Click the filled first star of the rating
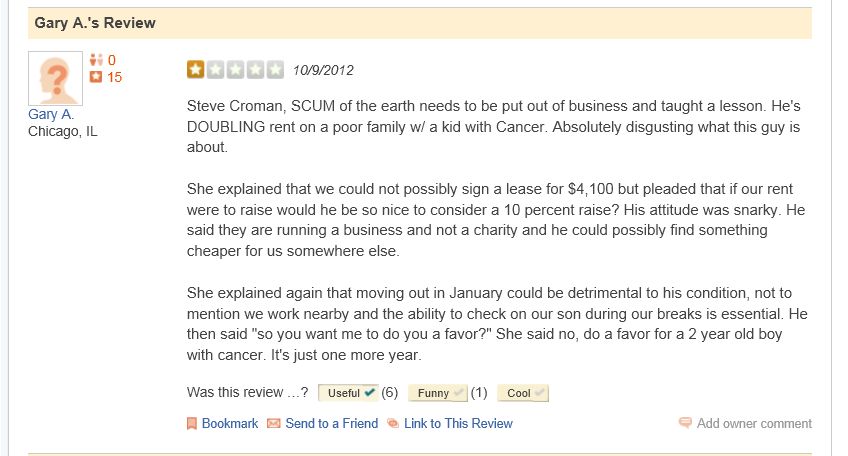The width and height of the screenshot is (848, 456). pos(195,69)
